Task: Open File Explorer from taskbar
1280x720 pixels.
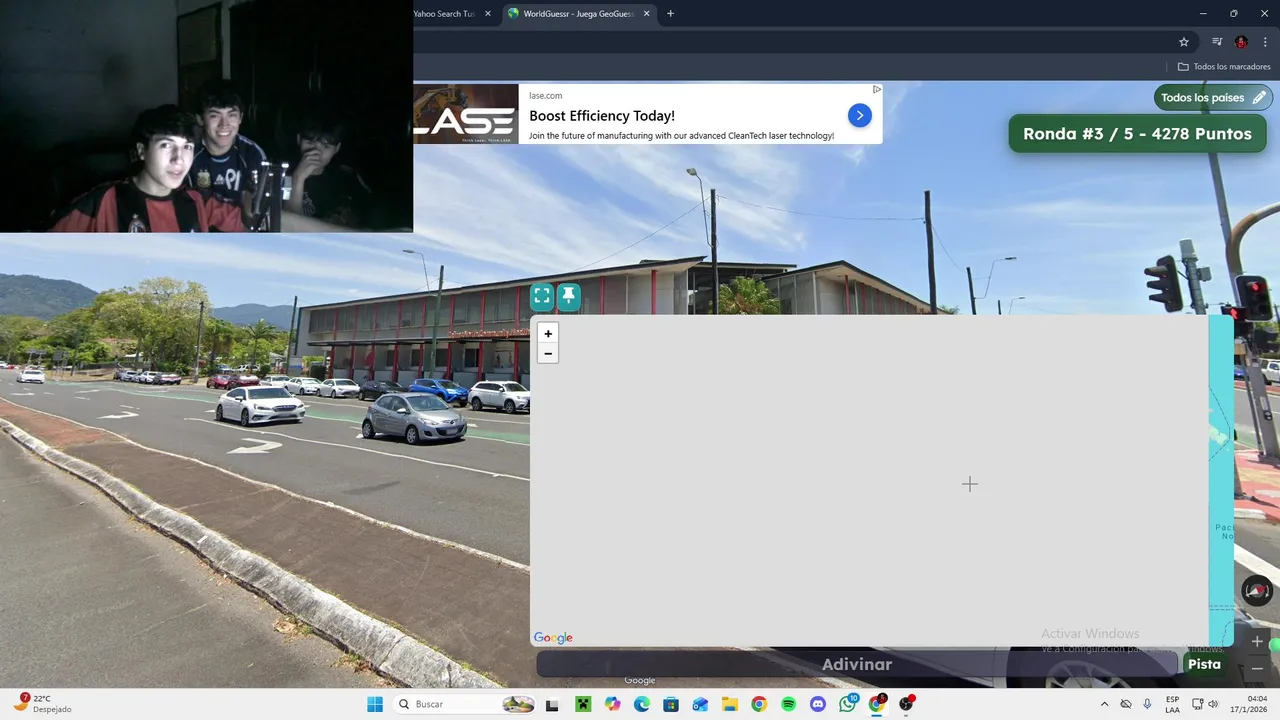Action: coord(730,704)
